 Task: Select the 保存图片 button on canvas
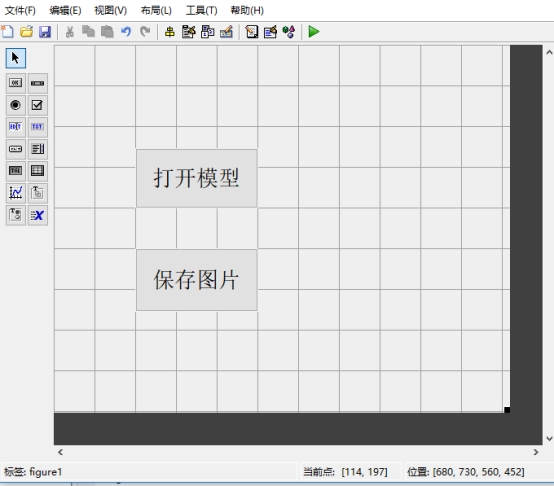(x=197, y=280)
